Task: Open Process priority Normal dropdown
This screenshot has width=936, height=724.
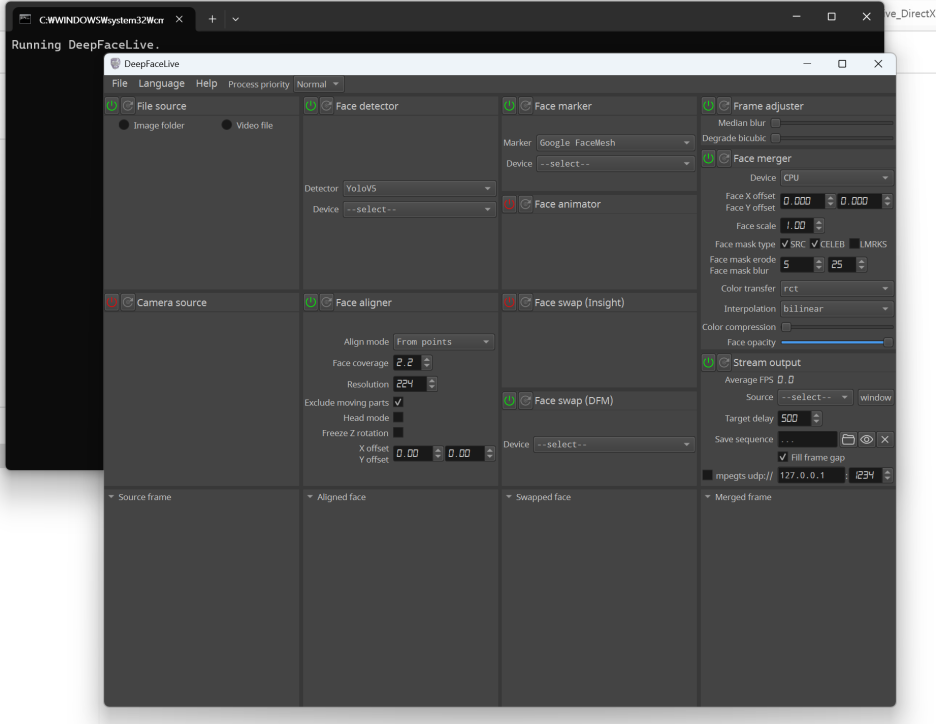Action: [319, 84]
